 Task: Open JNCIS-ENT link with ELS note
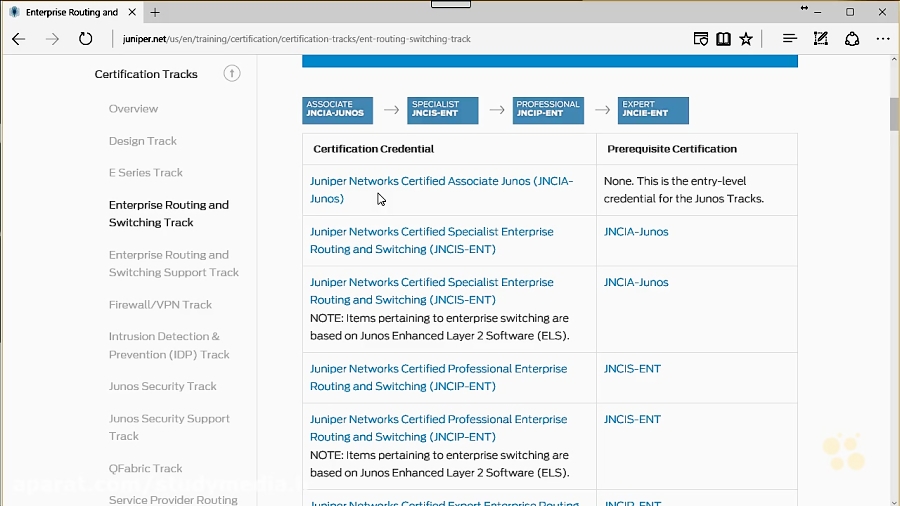[x=432, y=291]
